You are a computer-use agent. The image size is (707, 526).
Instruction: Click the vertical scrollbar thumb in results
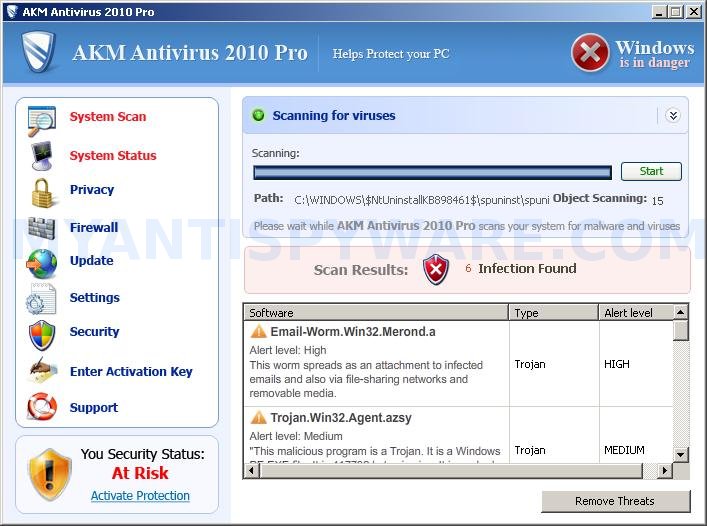tap(680, 331)
